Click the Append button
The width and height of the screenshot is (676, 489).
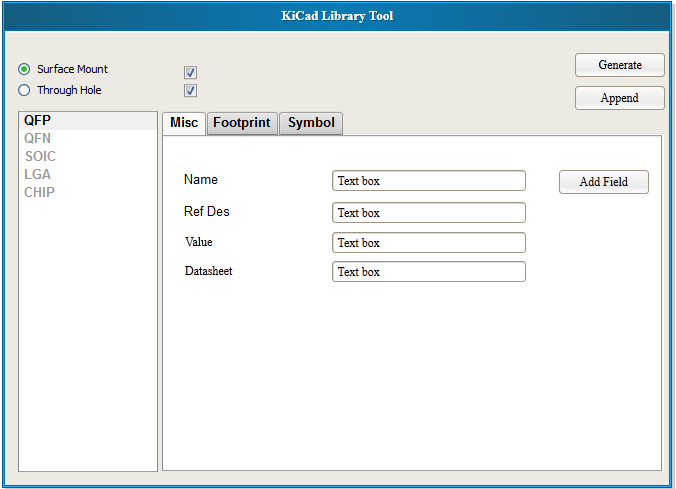coord(620,98)
